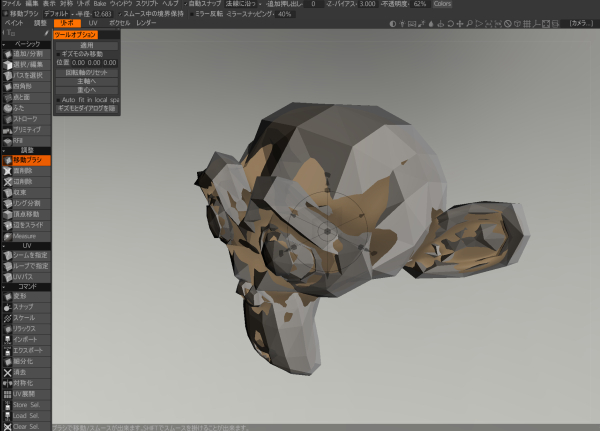The width and height of the screenshot is (600, 431).
Task: Select the 追加/分割 (Add/Split) tool
Action: point(26,54)
